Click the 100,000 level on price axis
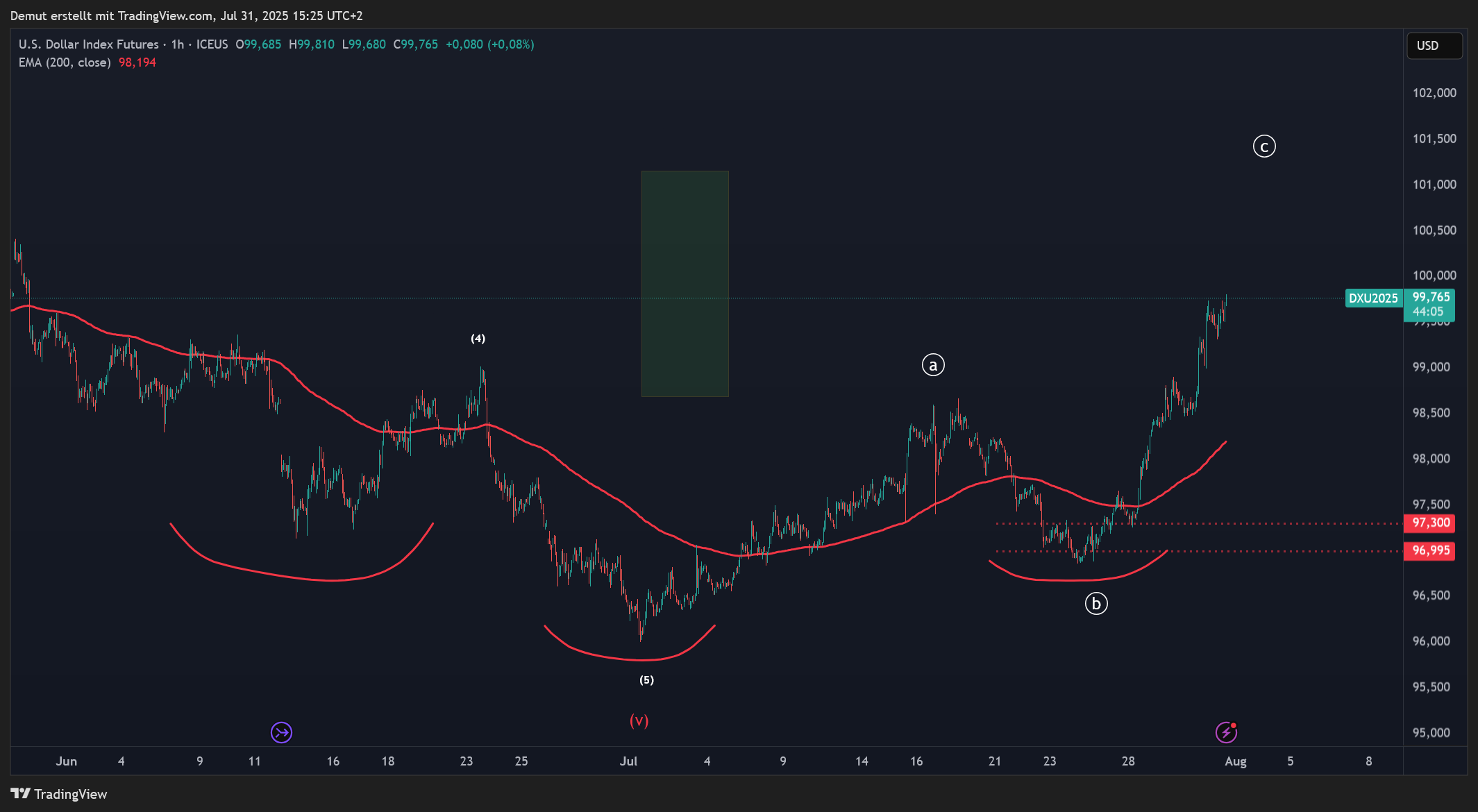 (1434, 276)
